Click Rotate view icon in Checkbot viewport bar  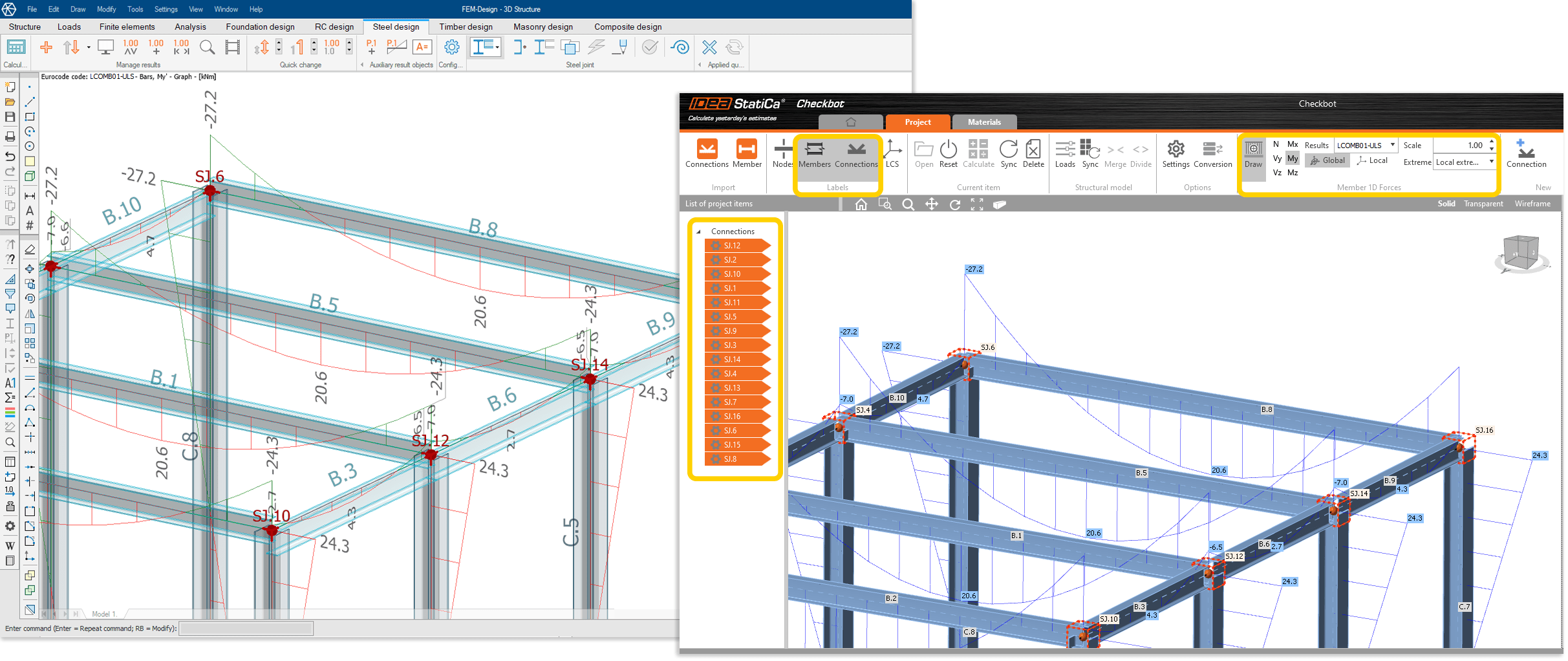(x=955, y=204)
